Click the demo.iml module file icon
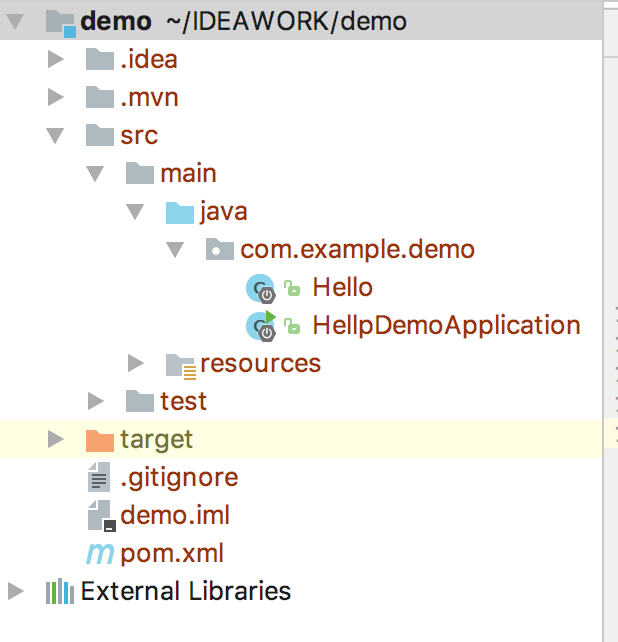 101,516
